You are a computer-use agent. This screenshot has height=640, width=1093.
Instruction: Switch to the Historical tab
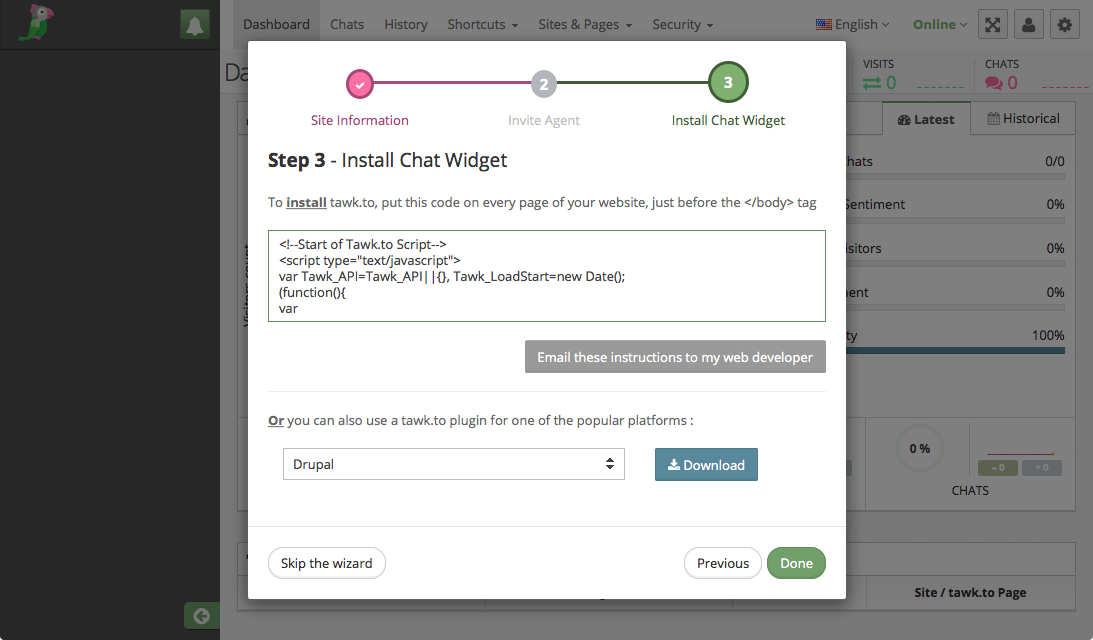click(1023, 119)
